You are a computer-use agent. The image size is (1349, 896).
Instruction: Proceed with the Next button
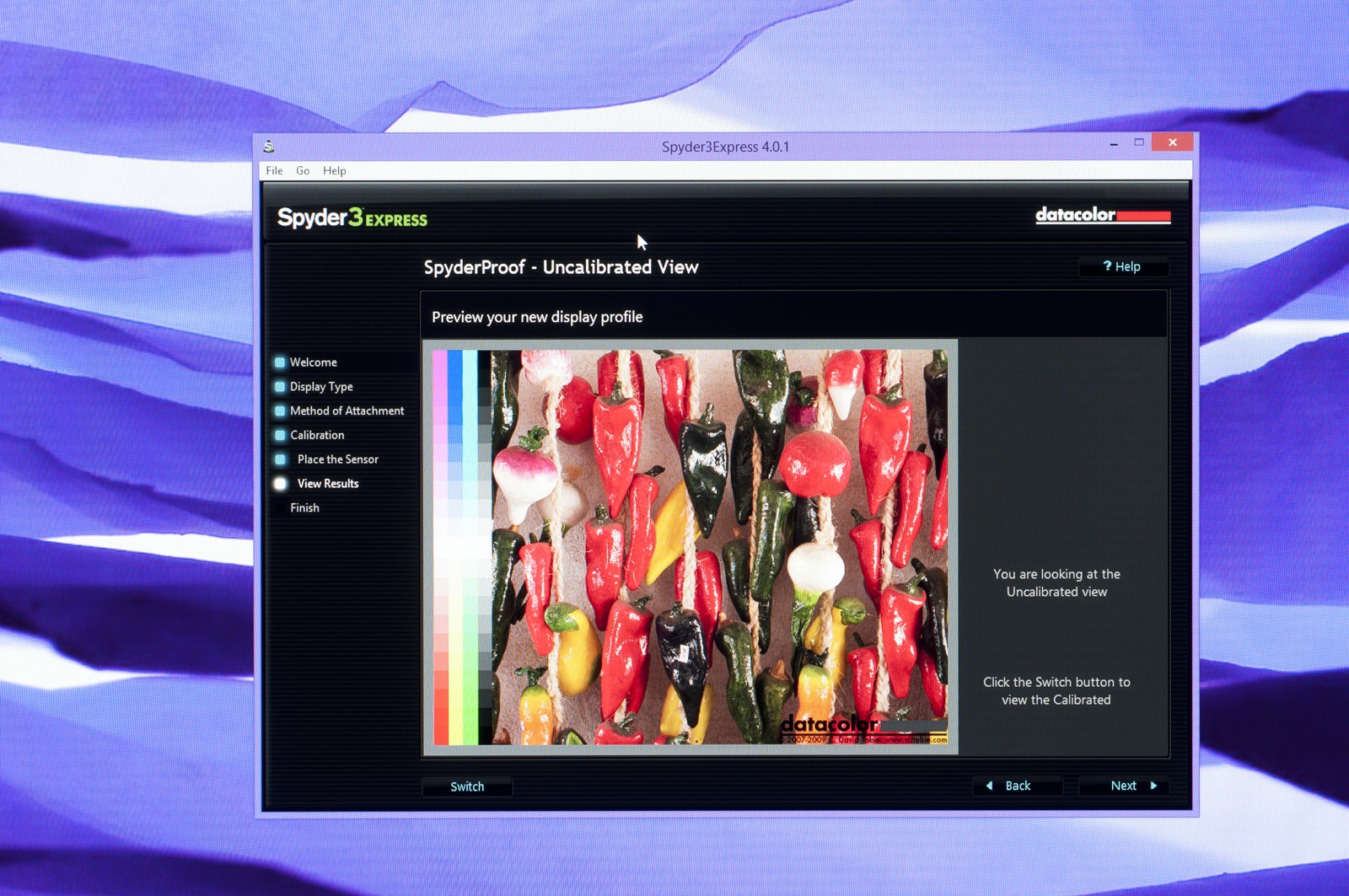point(1124,786)
